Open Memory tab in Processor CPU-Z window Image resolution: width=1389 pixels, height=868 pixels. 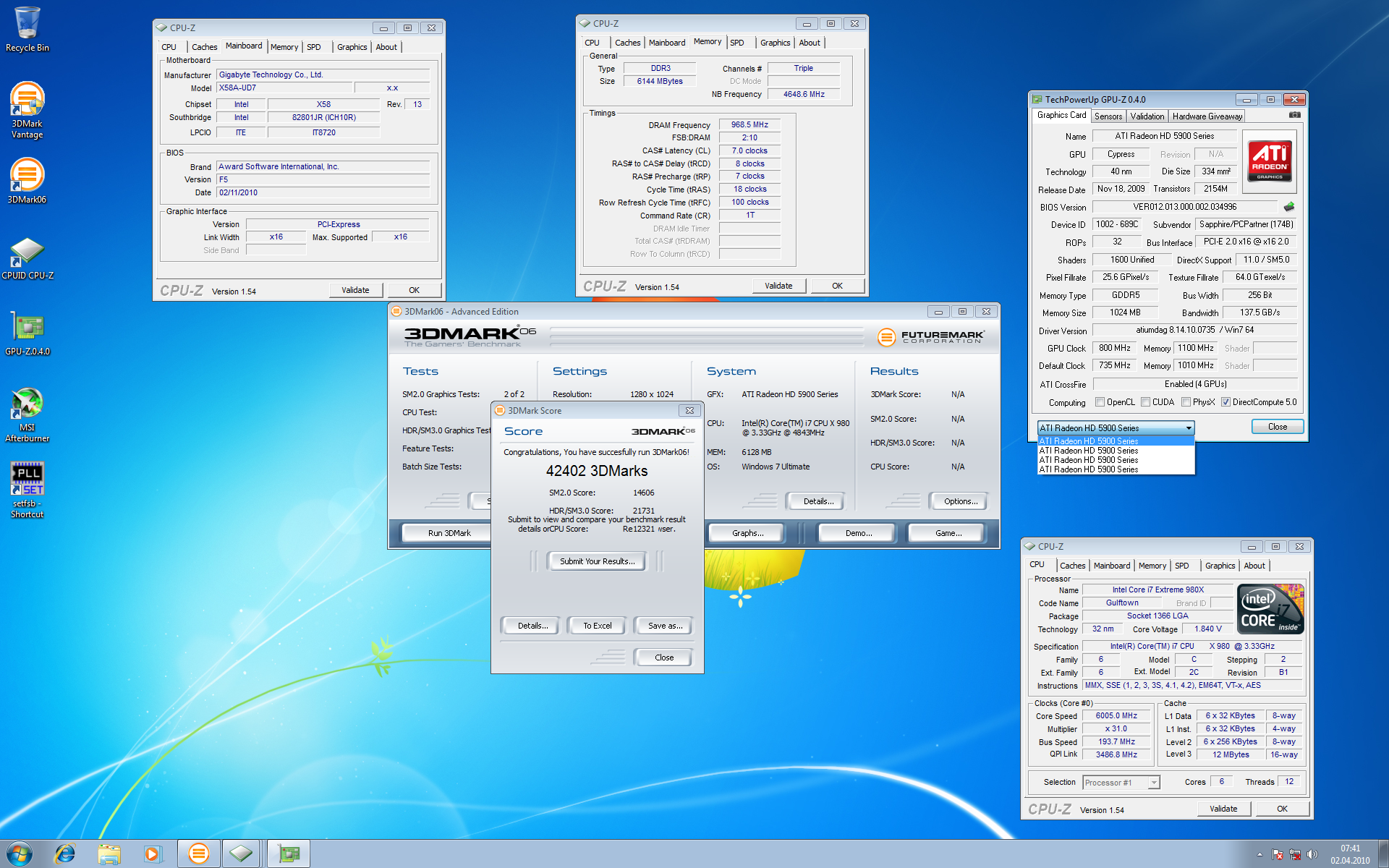click(1152, 566)
